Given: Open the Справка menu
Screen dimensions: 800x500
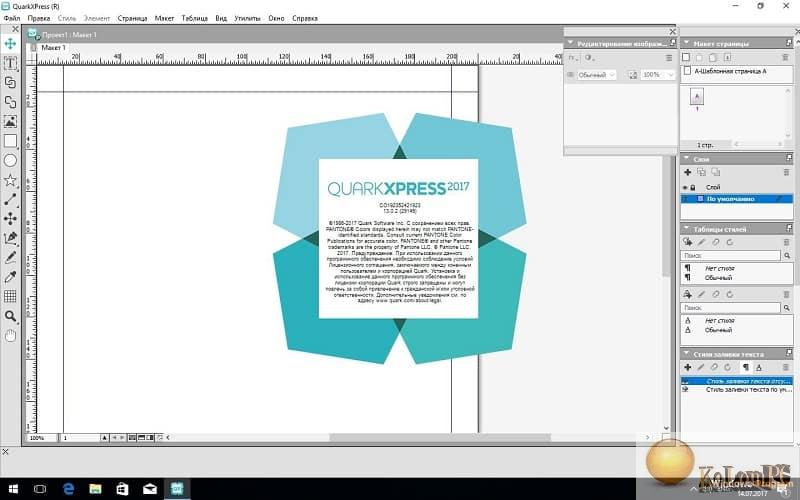Looking at the screenshot, I should (305, 18).
